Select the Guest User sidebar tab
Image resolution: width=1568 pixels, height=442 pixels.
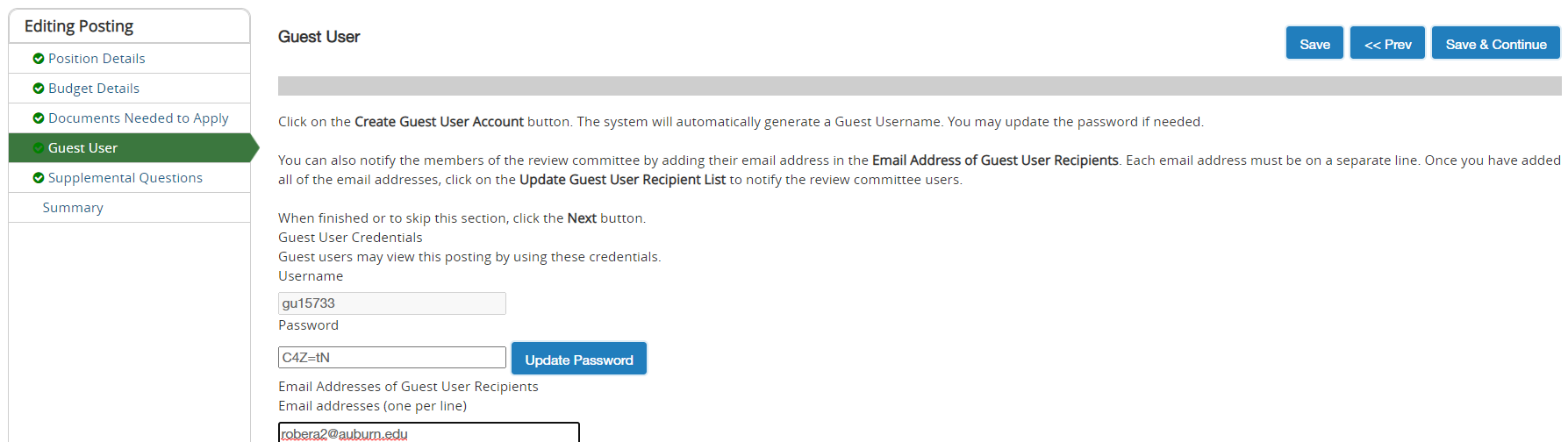click(x=82, y=148)
